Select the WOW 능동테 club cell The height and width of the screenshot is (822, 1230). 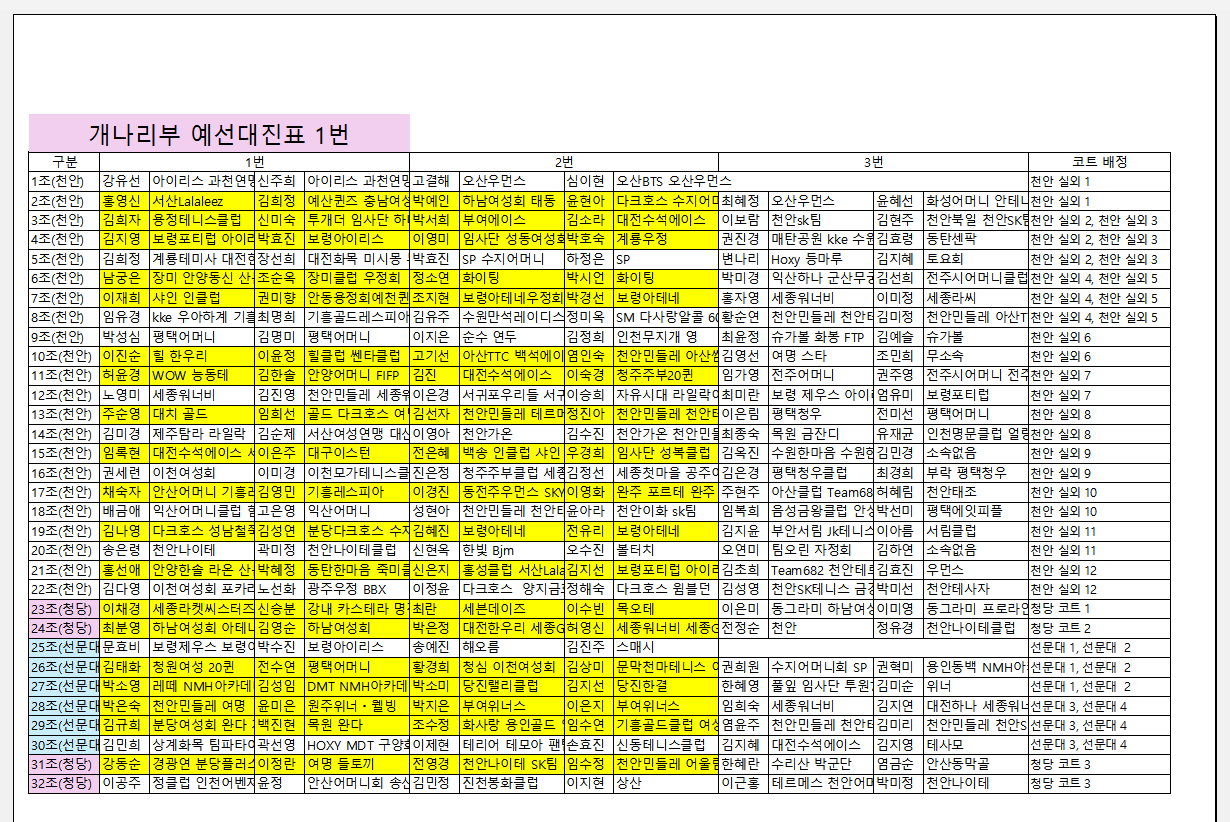201,376
